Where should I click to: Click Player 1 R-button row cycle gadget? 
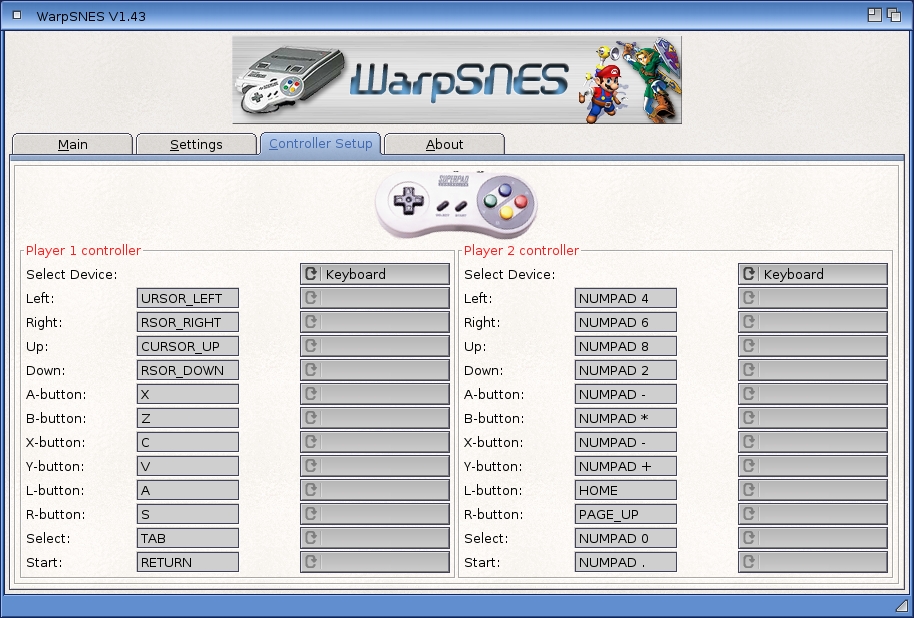375,514
